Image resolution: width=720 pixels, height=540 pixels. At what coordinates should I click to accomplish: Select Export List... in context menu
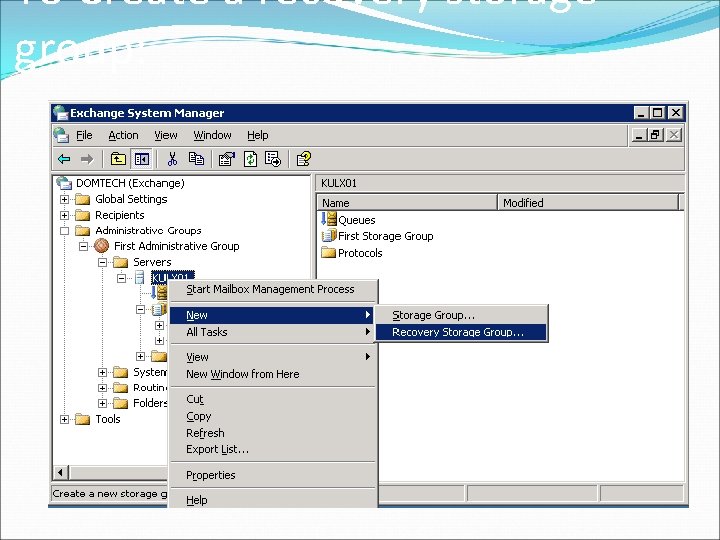[x=273, y=450]
